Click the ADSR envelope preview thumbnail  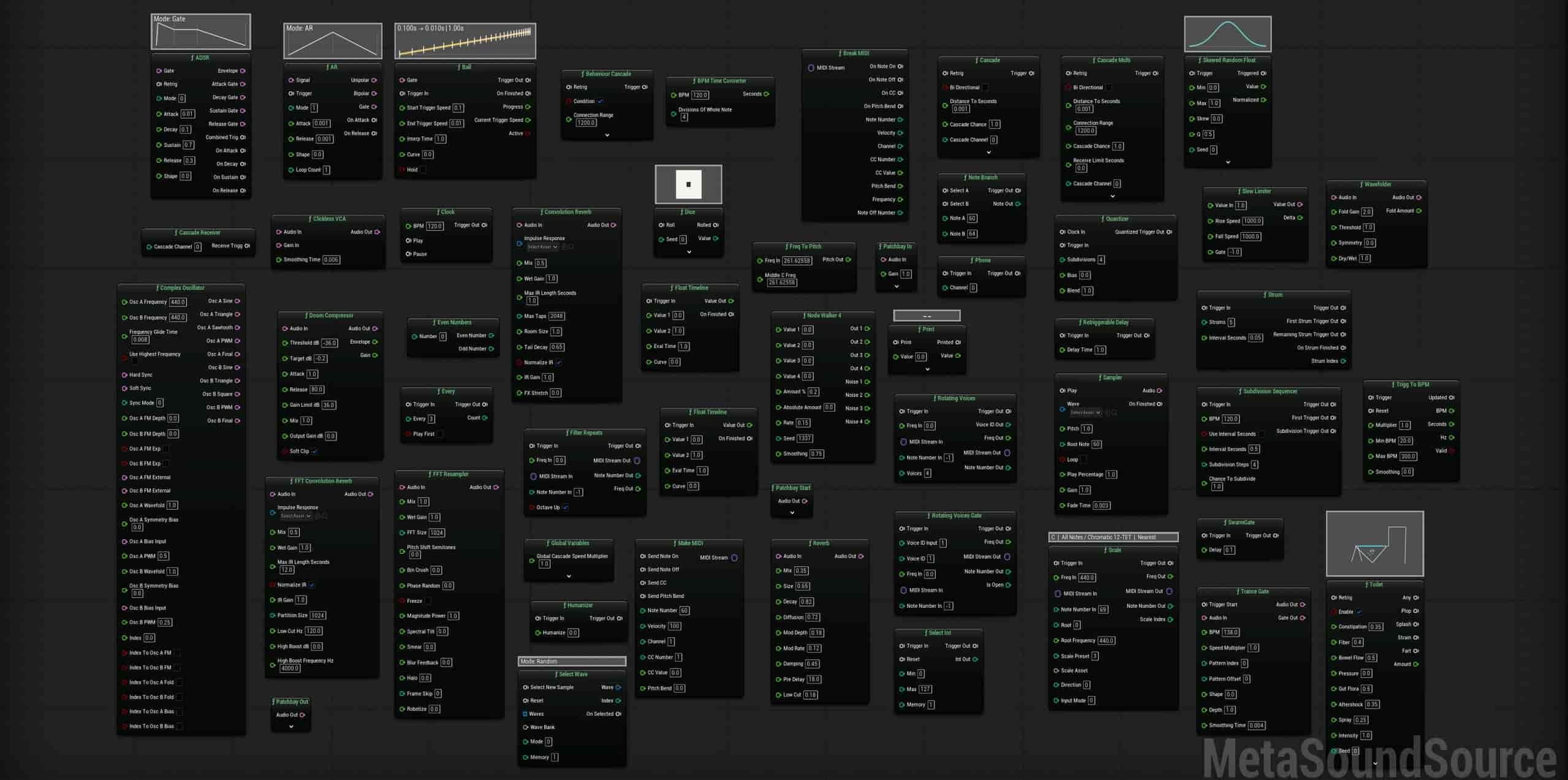[201, 32]
